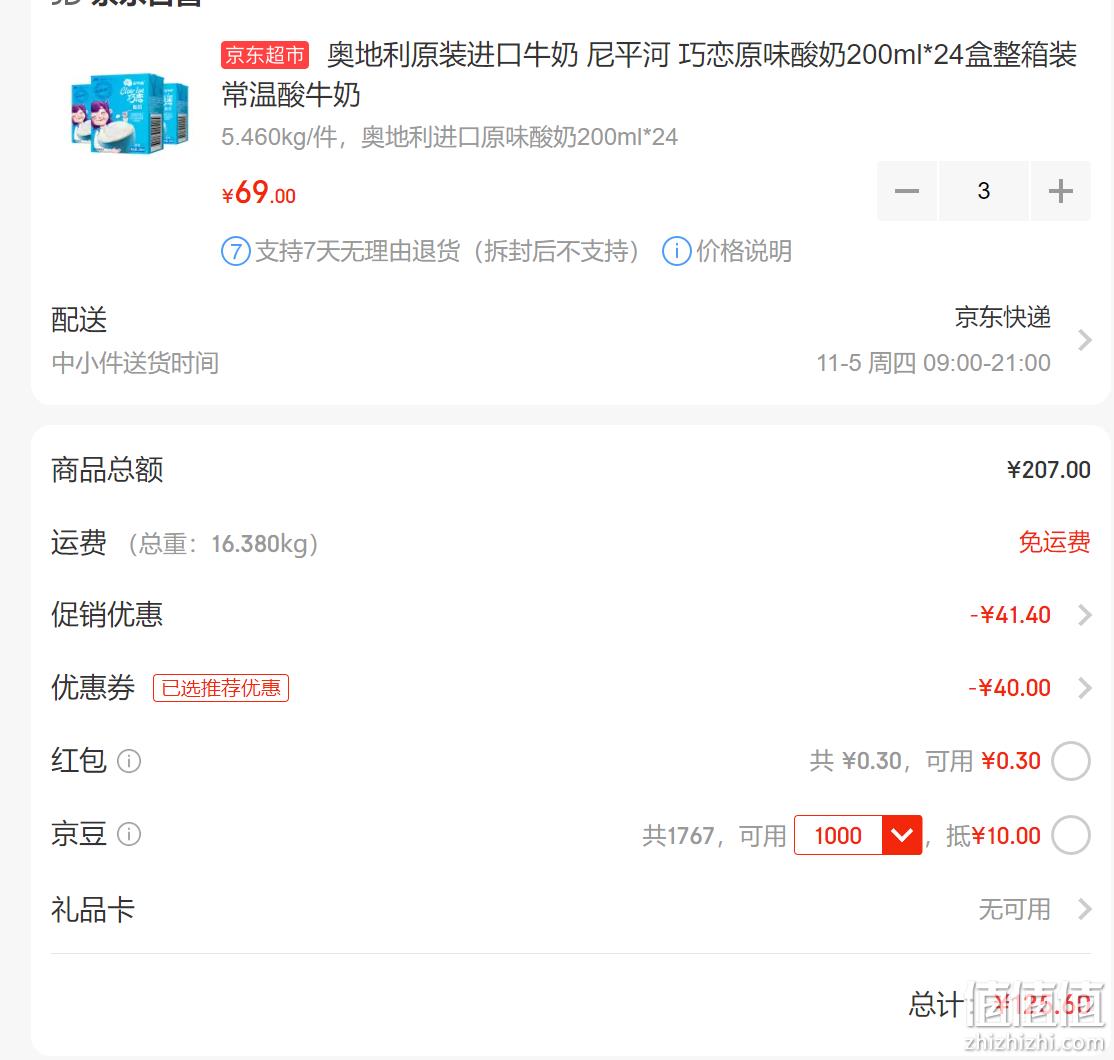The width and height of the screenshot is (1114, 1060).
Task: Click the 7-day return circle icon
Action: [236, 252]
